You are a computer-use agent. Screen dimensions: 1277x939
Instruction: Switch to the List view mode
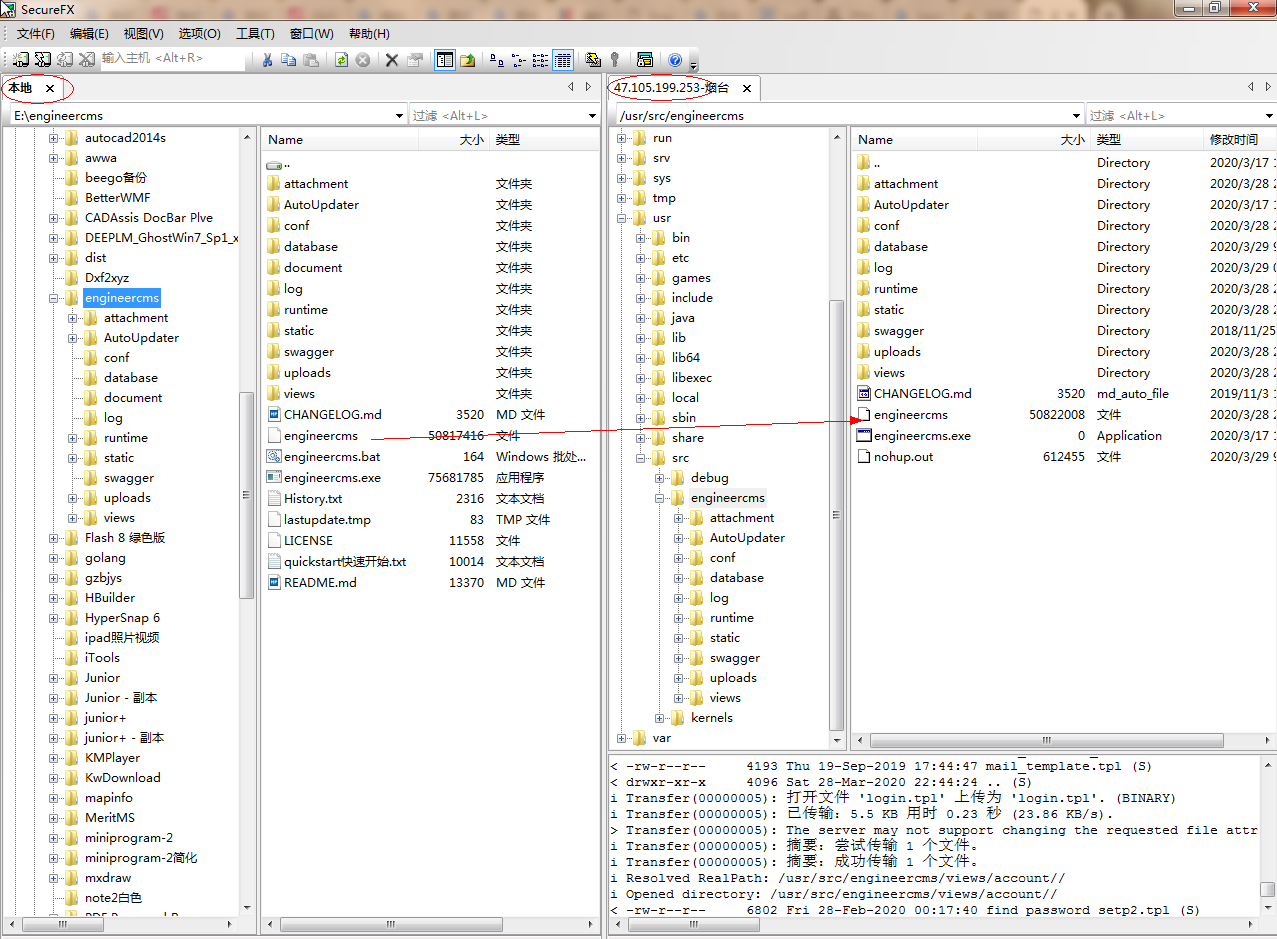click(x=540, y=60)
